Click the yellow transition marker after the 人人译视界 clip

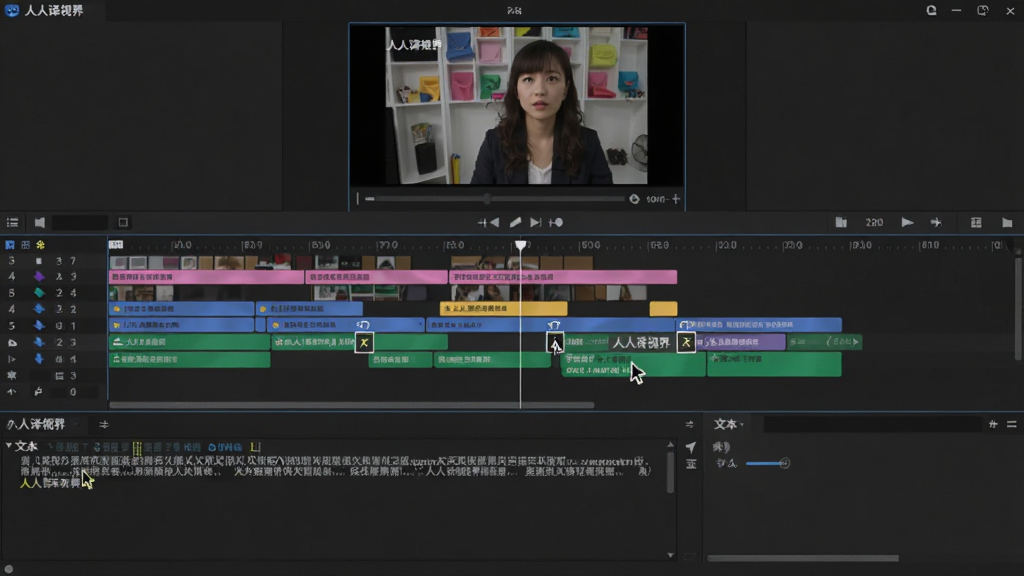coord(686,342)
